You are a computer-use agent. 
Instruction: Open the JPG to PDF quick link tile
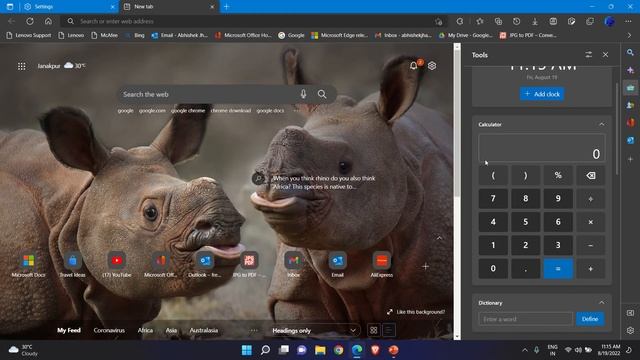pyautogui.click(x=249, y=264)
